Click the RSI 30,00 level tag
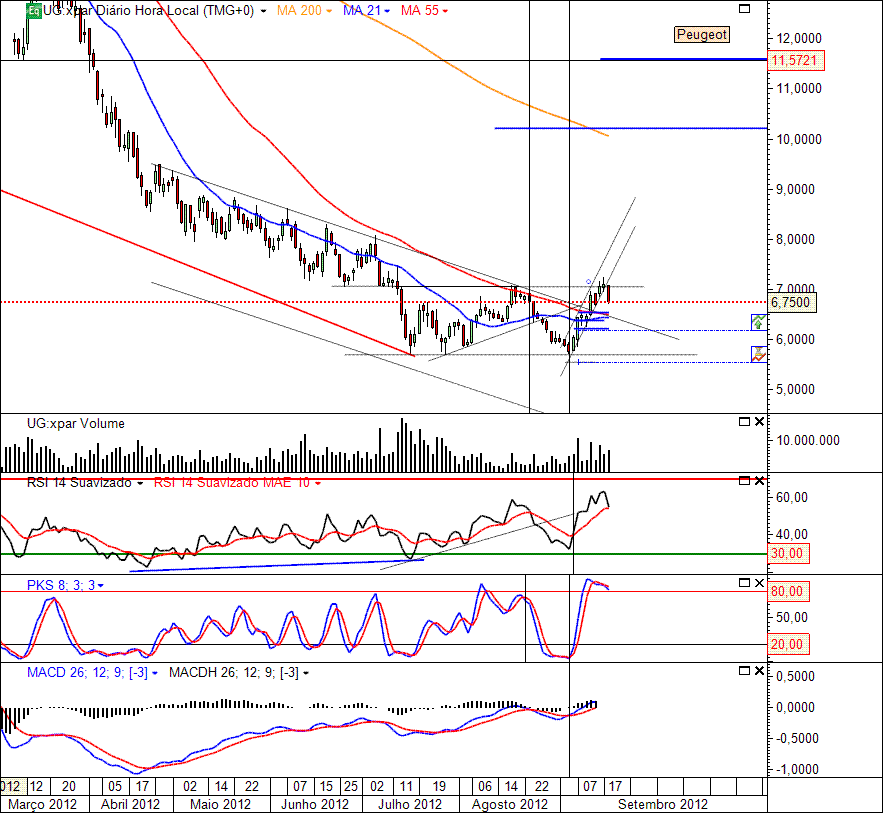 788,553
